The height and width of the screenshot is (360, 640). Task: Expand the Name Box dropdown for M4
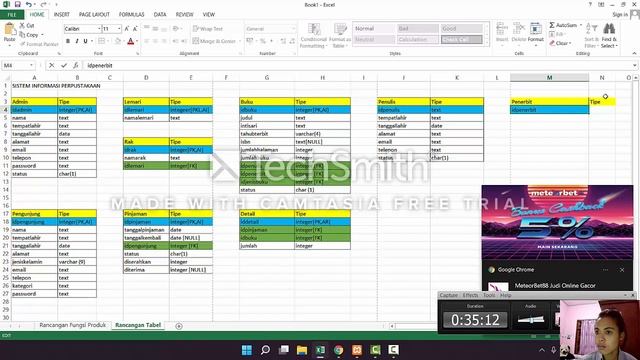pyautogui.click(x=31, y=65)
